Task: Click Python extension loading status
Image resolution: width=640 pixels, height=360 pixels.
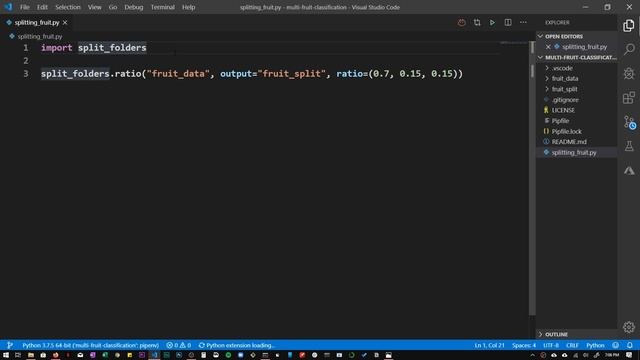Action: coord(237,345)
